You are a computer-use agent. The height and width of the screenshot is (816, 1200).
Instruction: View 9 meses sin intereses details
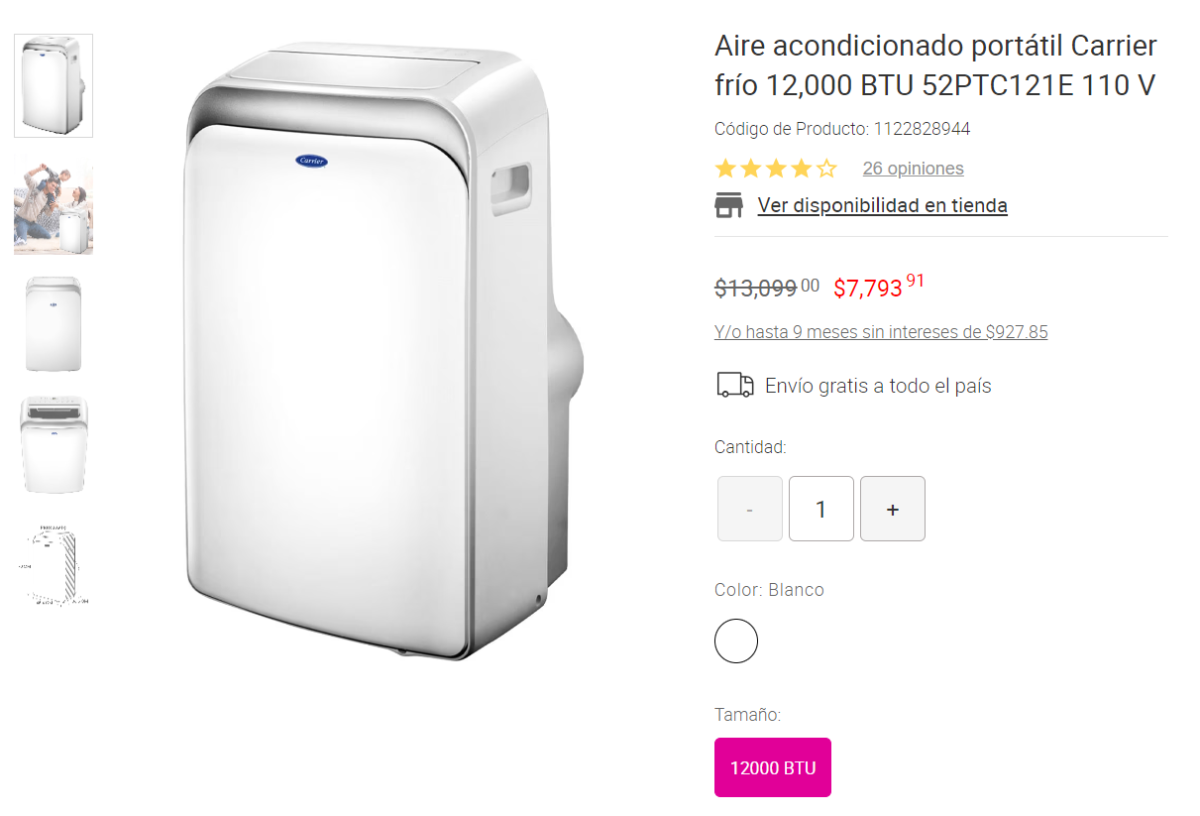[881, 332]
